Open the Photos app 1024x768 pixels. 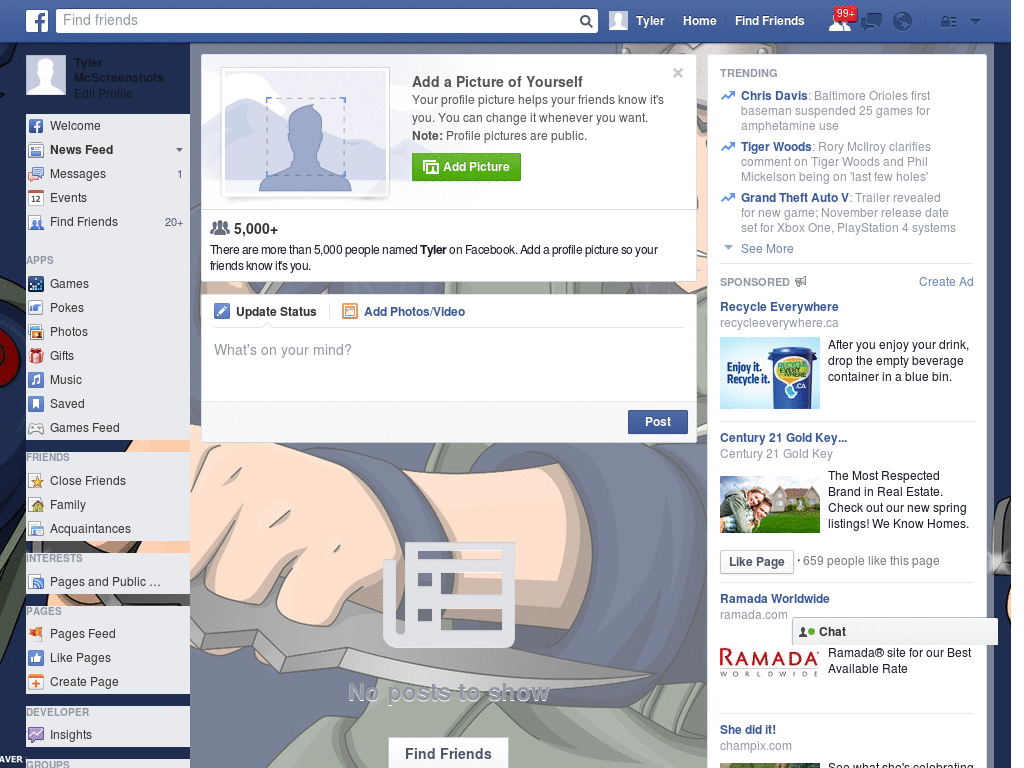point(108,332)
